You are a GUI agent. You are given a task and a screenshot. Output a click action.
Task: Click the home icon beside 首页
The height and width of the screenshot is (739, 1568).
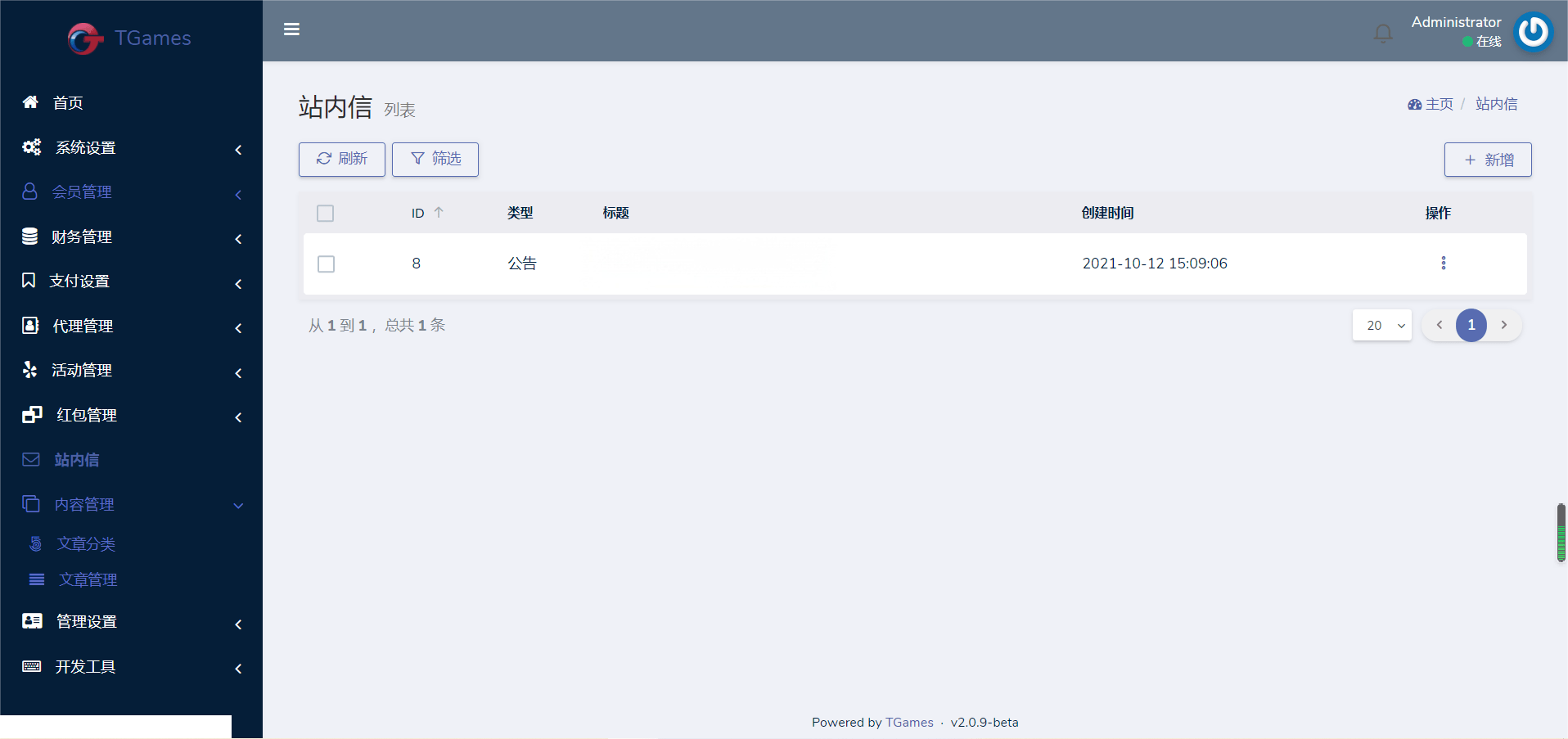30,102
